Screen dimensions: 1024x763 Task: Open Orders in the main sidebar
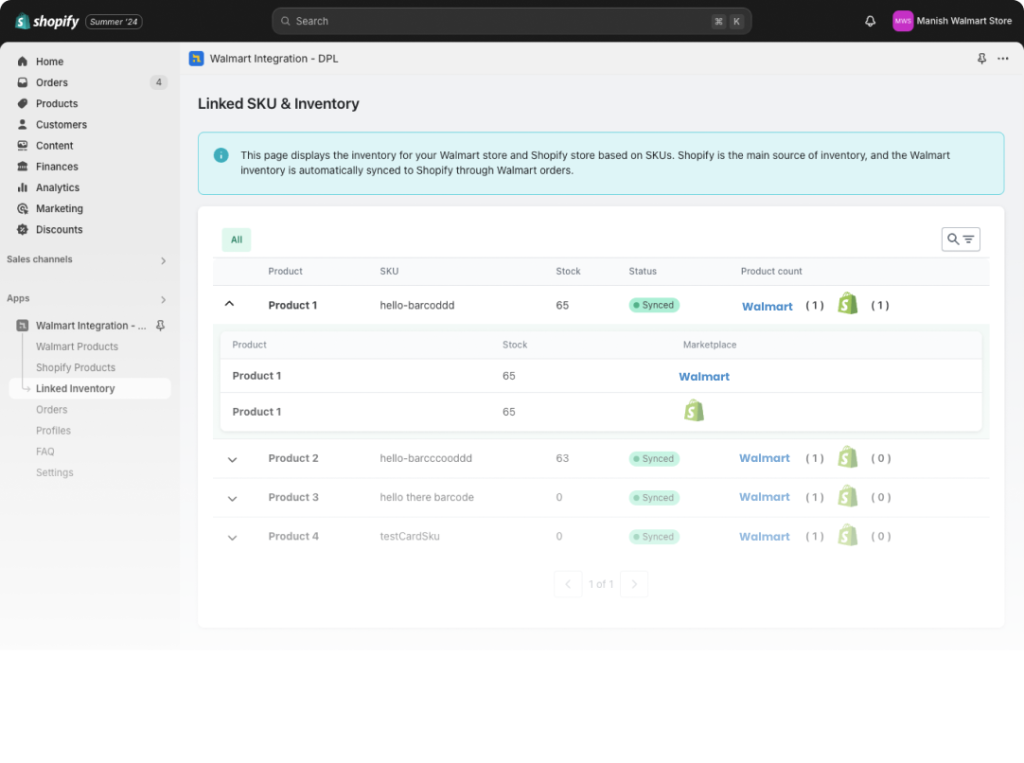pos(52,83)
